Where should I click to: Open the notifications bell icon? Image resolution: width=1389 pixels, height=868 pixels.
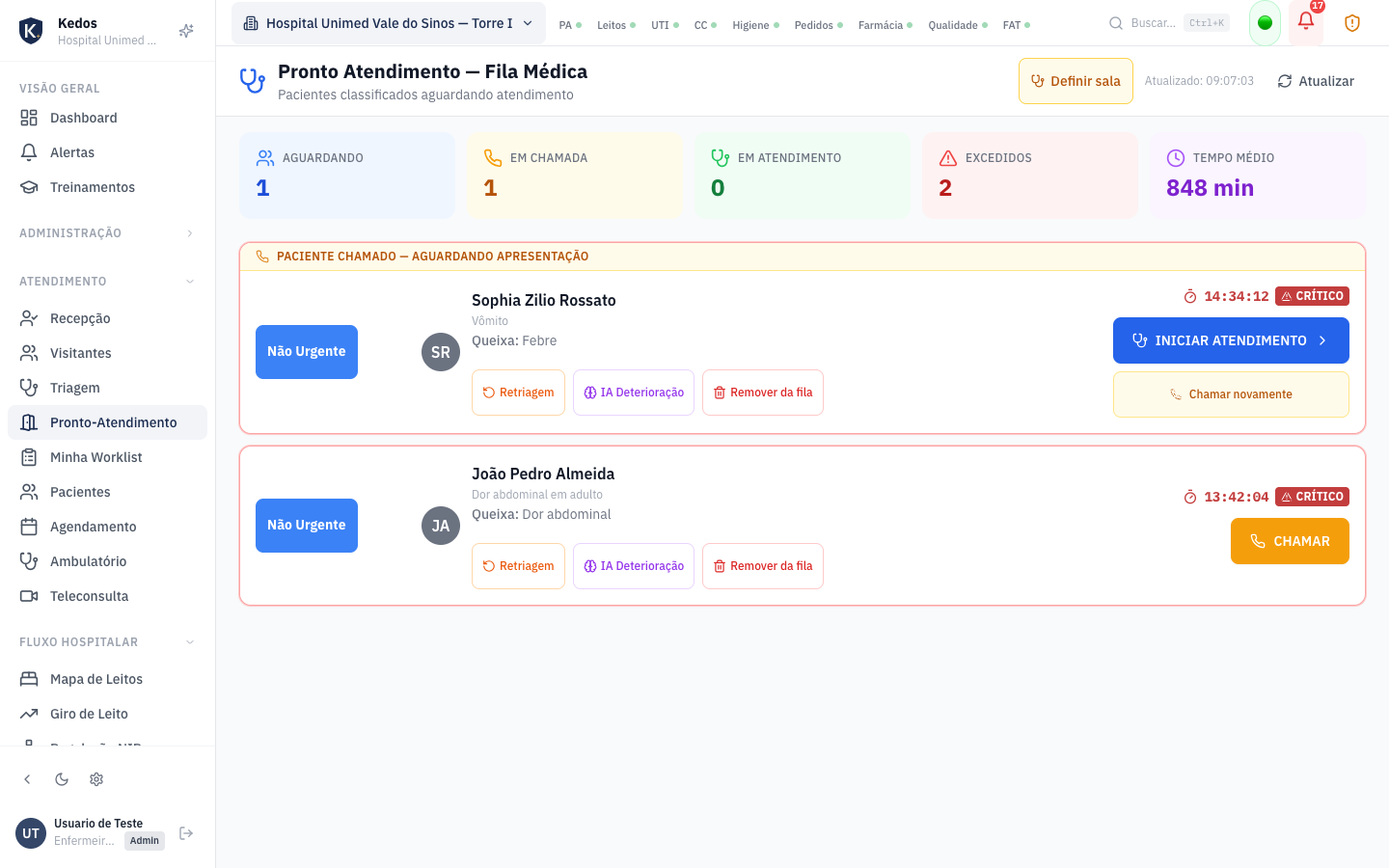click(x=1306, y=22)
